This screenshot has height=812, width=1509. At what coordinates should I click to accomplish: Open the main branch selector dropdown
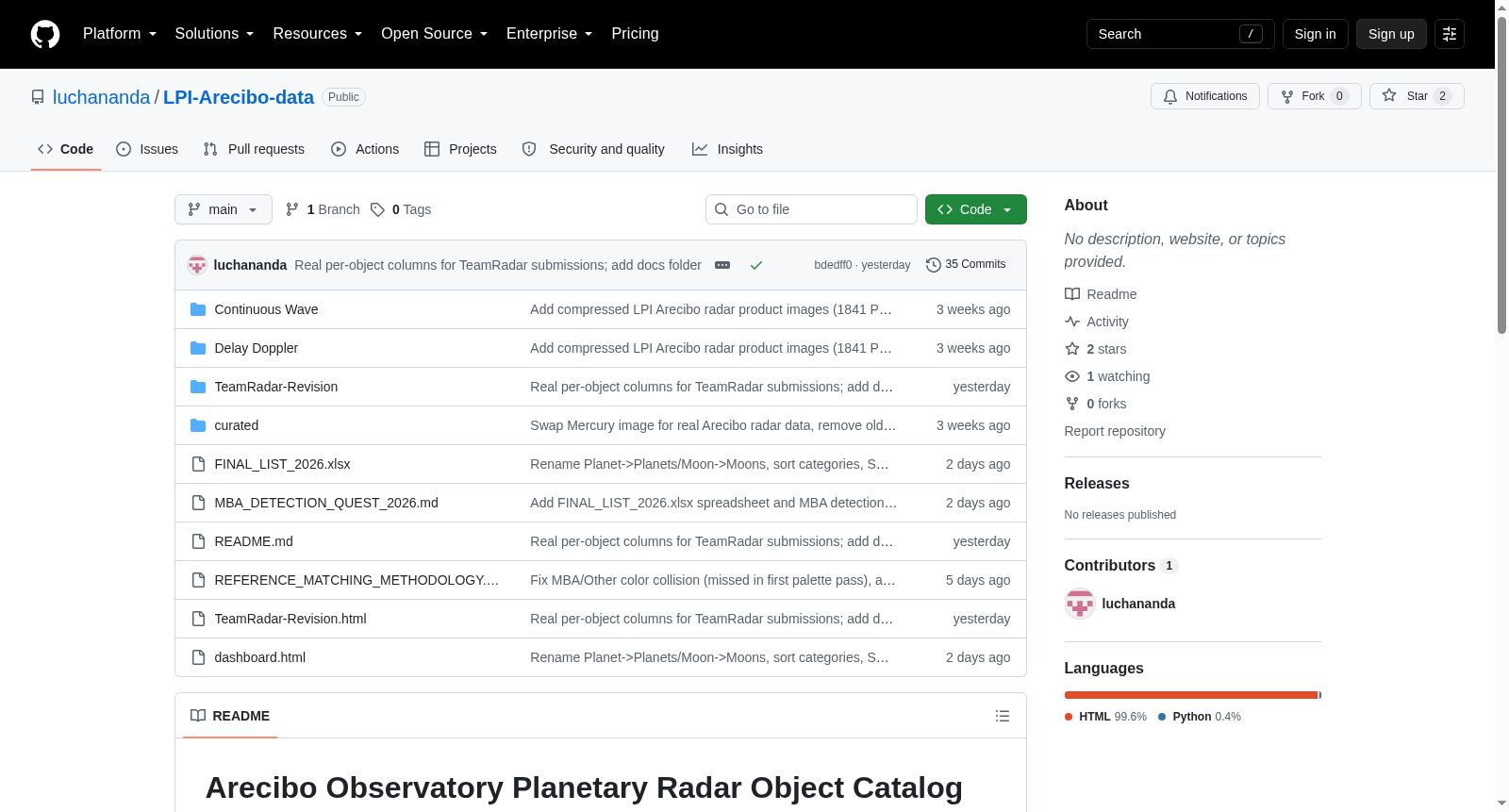pos(224,209)
